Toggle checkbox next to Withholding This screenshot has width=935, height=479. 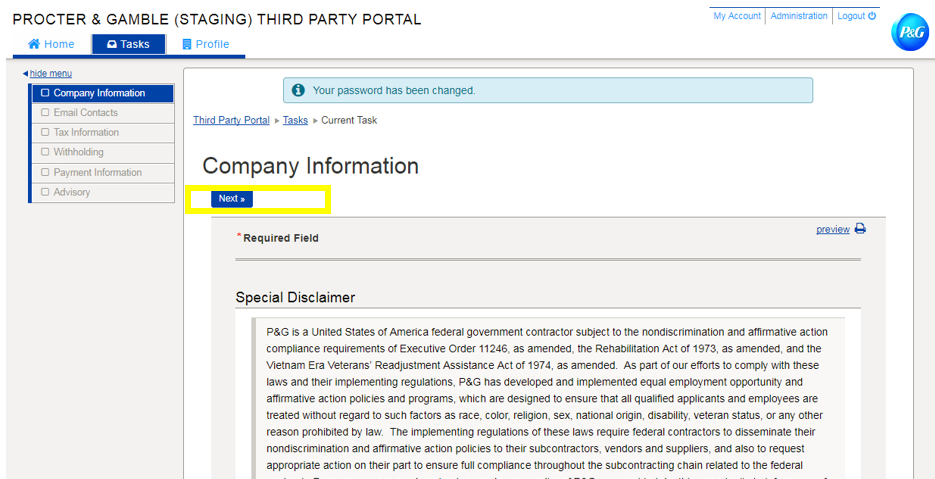click(45, 152)
